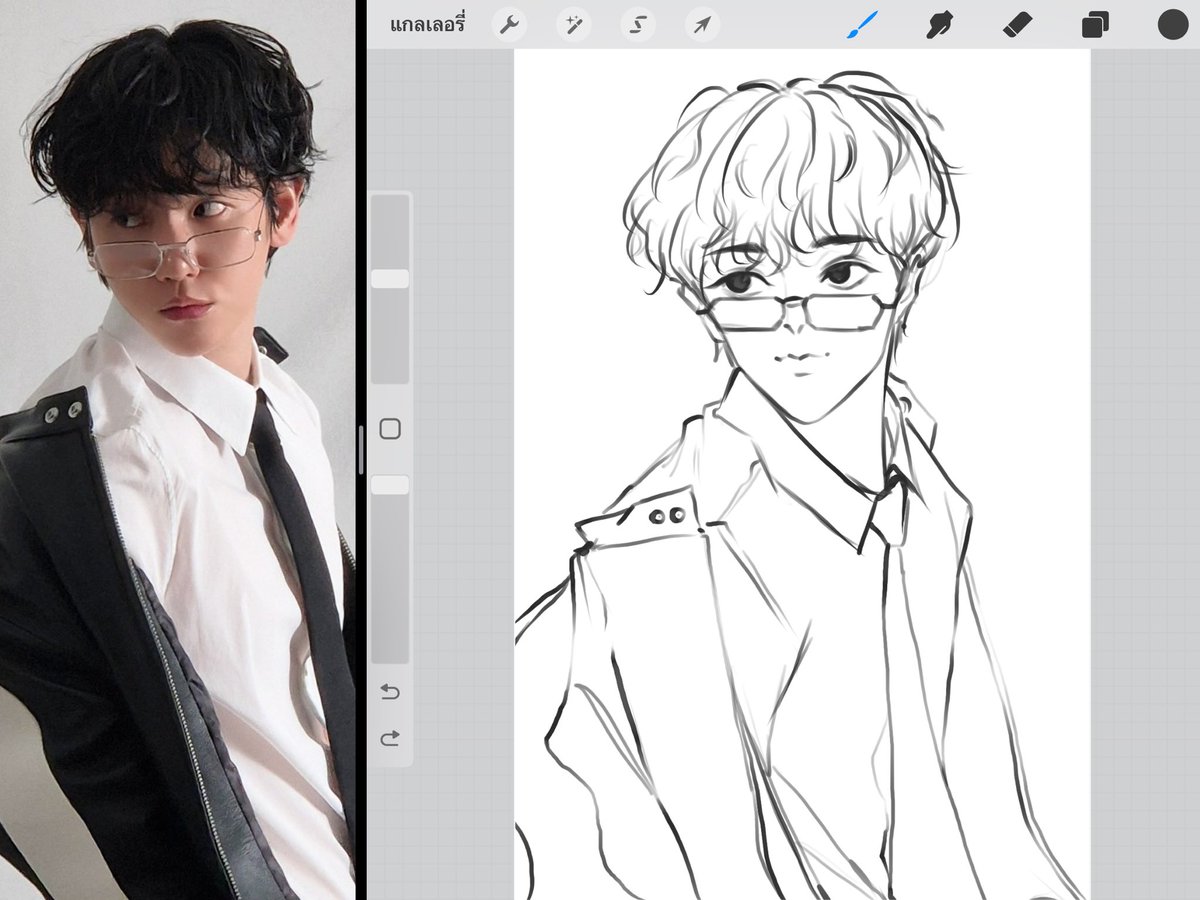The height and width of the screenshot is (900, 1200).
Task: Select the Selection S-shaped tool
Action: click(638, 24)
